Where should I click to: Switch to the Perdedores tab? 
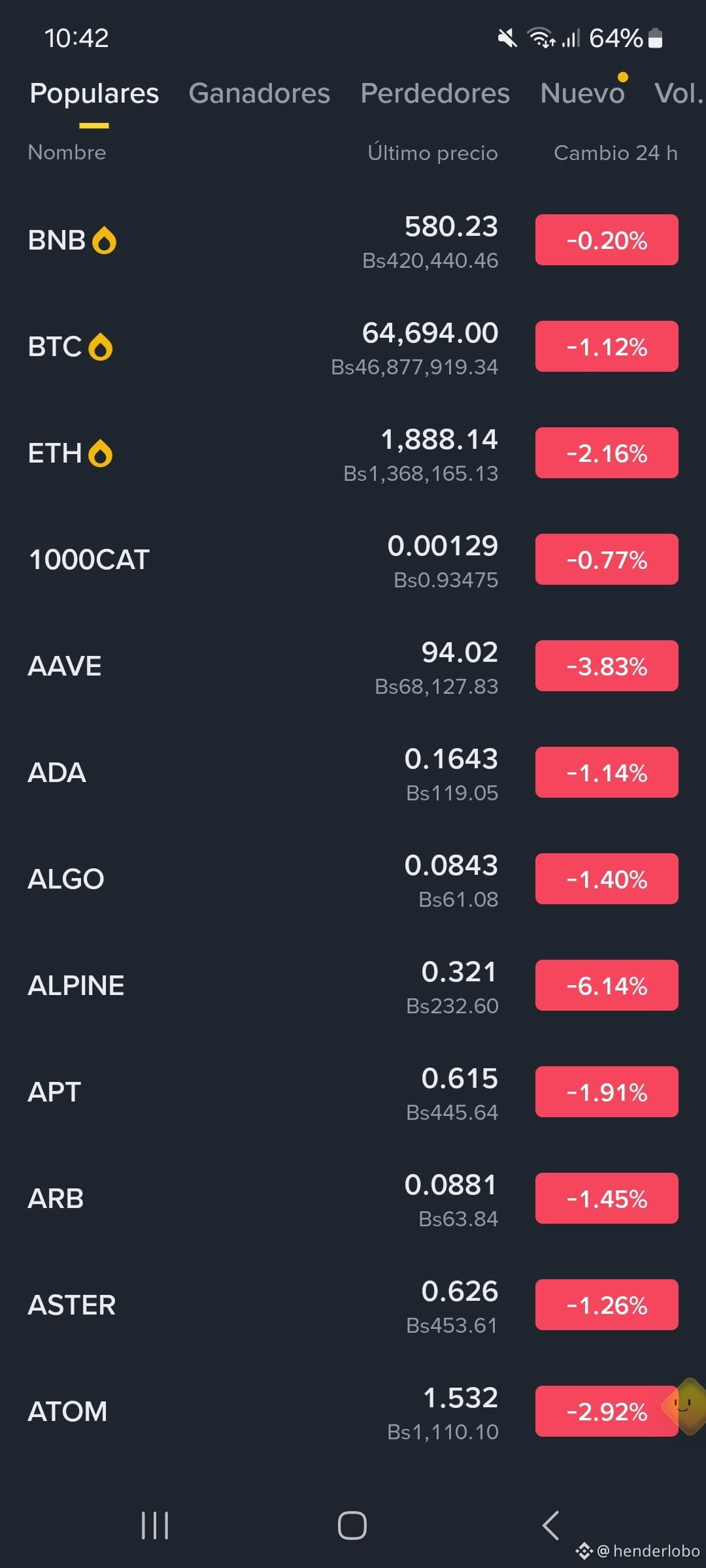[435, 93]
